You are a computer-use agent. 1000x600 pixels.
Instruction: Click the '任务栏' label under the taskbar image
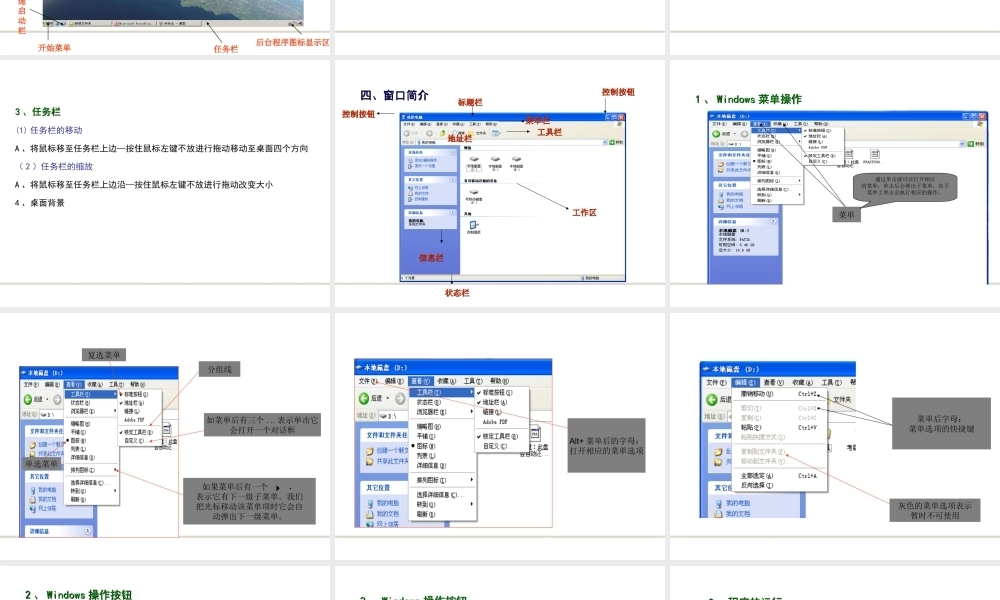[226, 48]
